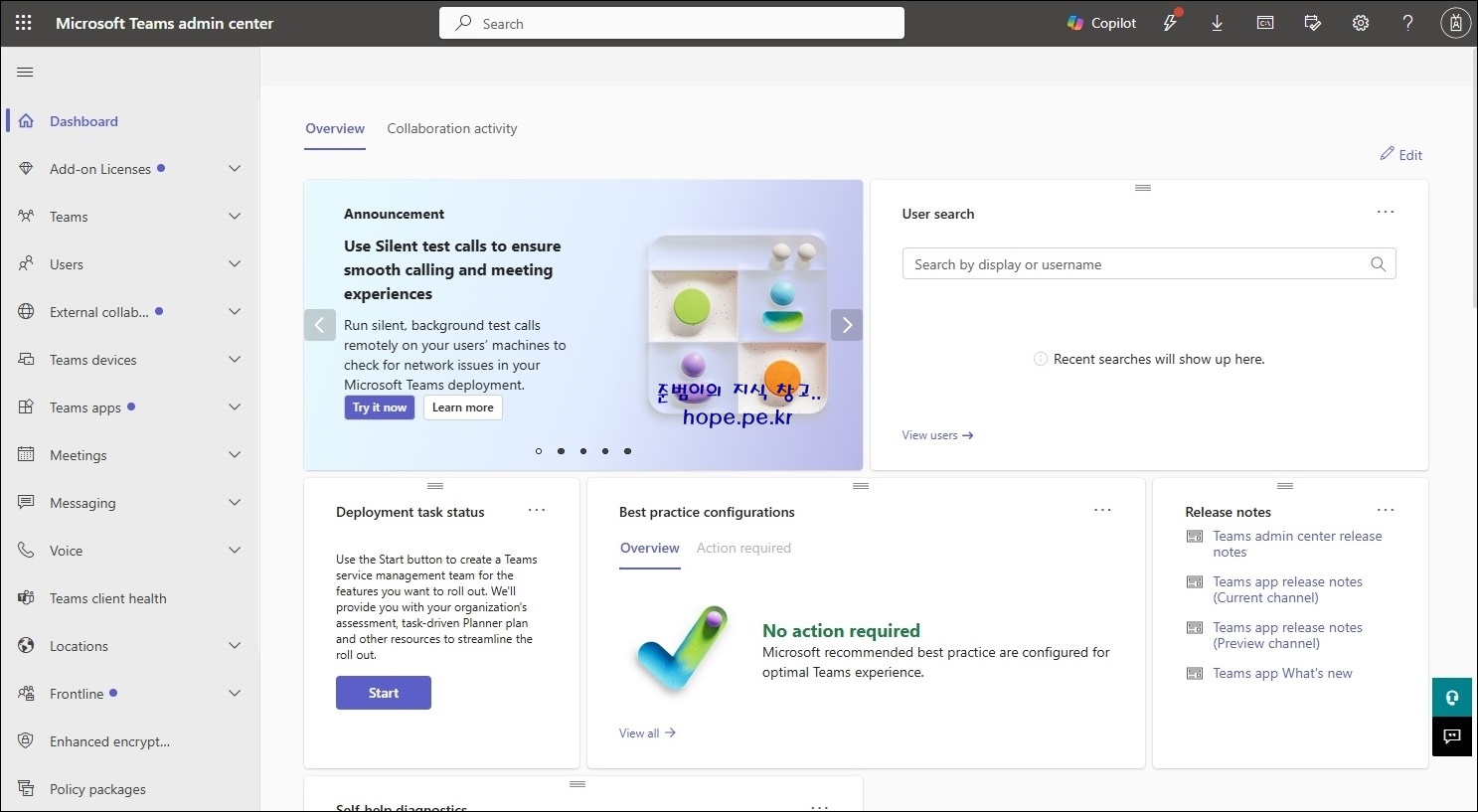
Task: Open Deployment task status more options
Action: pos(537,510)
